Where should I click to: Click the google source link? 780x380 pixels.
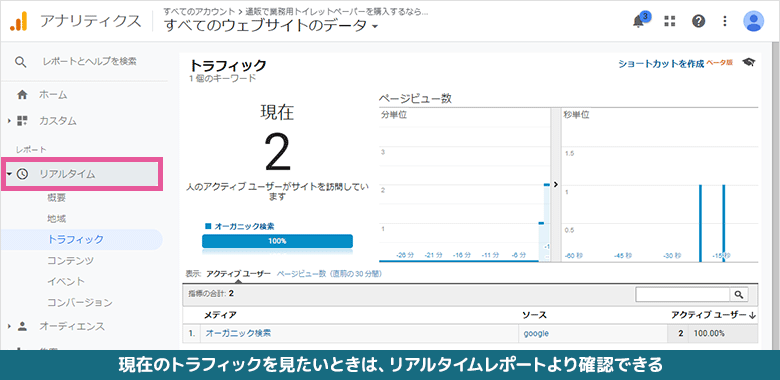coord(536,333)
